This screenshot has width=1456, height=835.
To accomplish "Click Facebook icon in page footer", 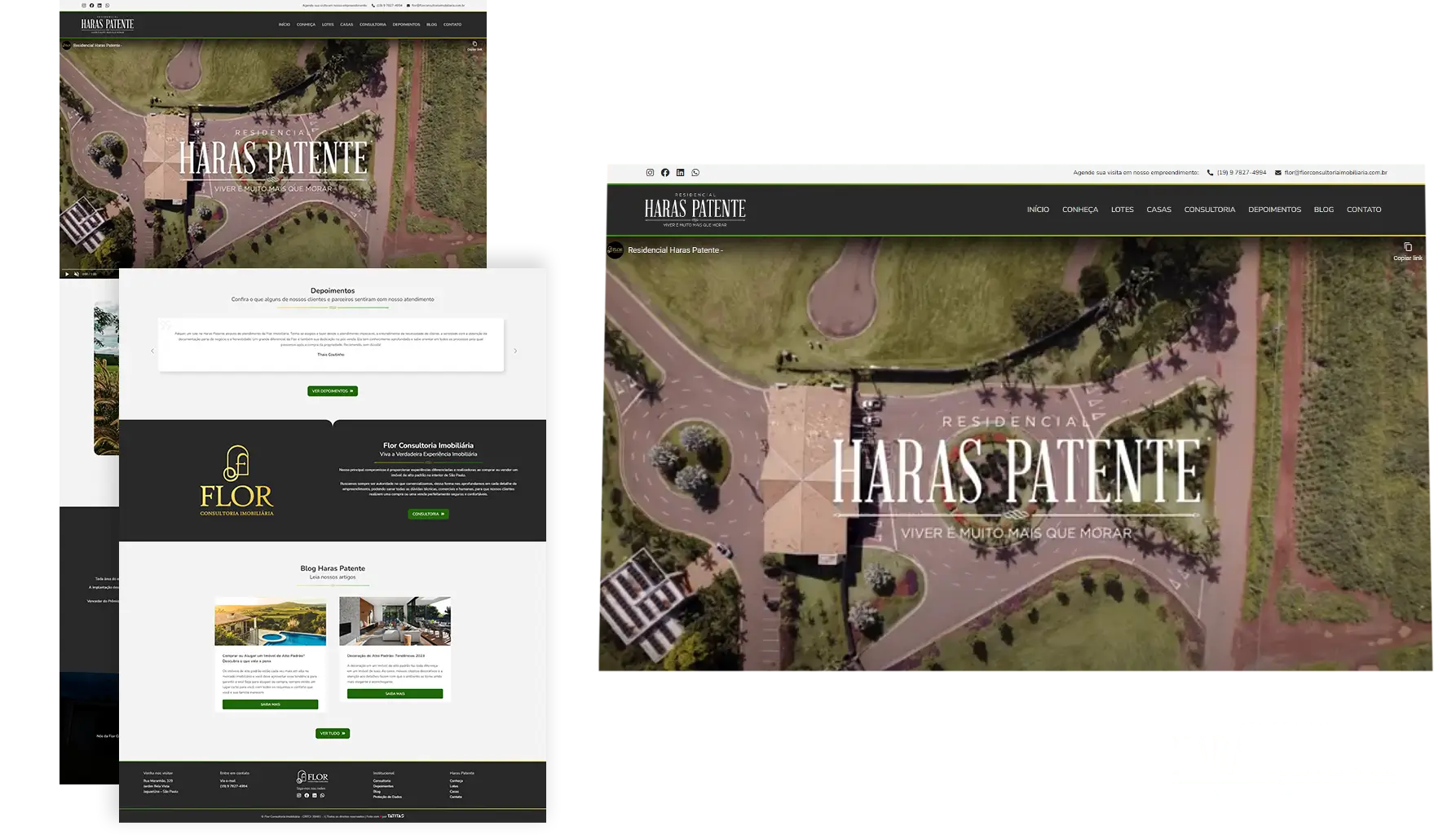I will 307,795.
